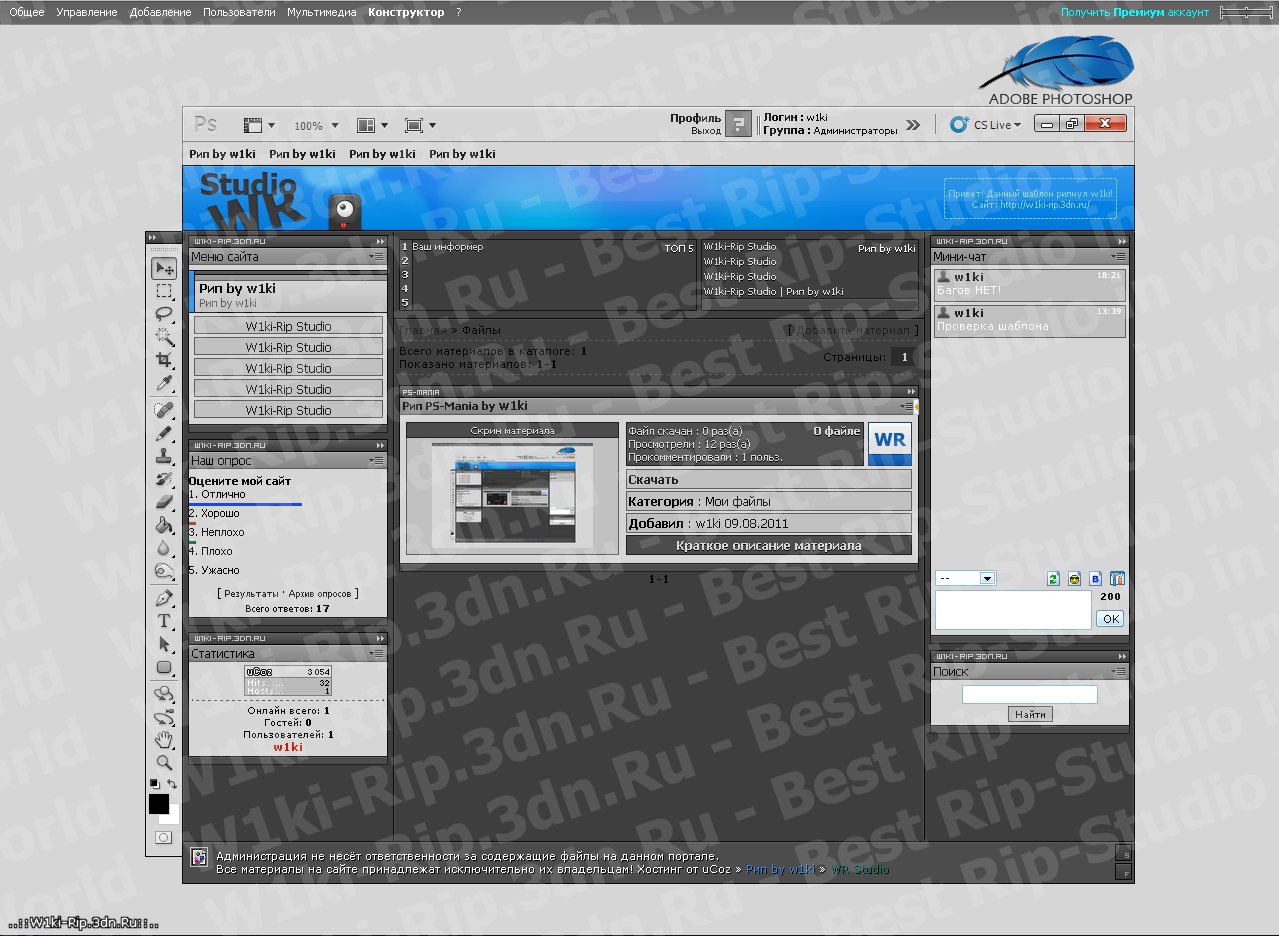Click the Zoom magnifier tool

(164, 763)
